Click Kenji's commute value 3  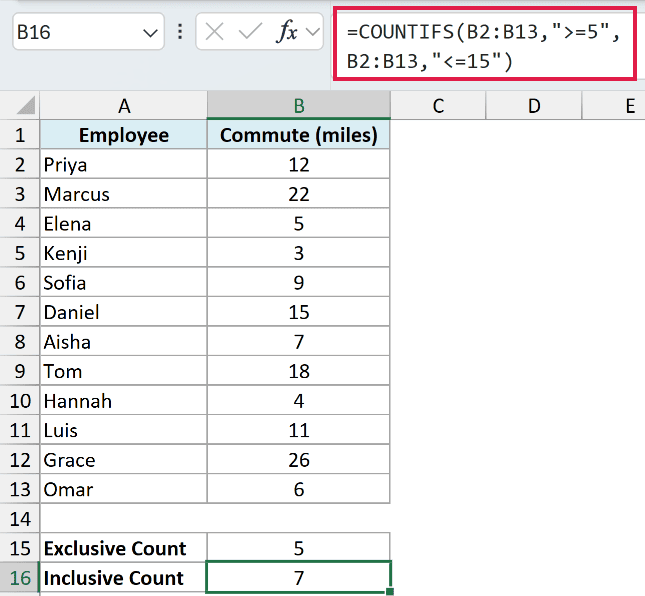[299, 253]
